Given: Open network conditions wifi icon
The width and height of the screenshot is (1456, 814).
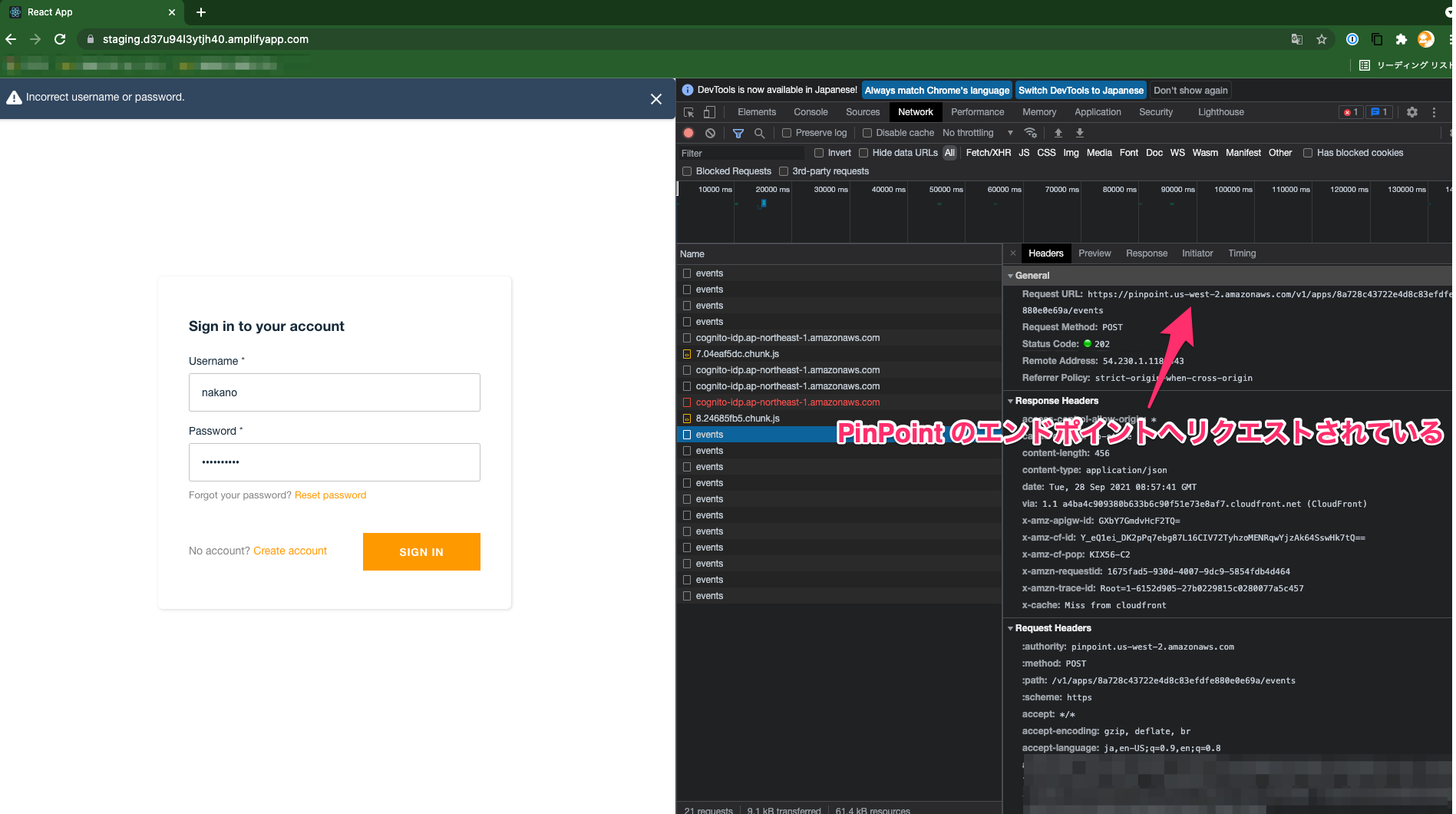Looking at the screenshot, I should point(1031,133).
